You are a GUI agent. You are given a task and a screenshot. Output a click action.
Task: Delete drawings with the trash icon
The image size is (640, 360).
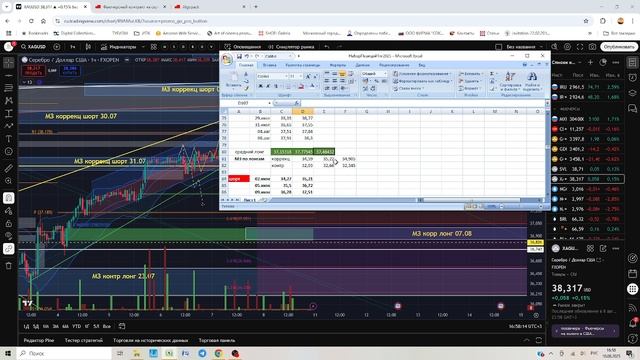click(9, 266)
